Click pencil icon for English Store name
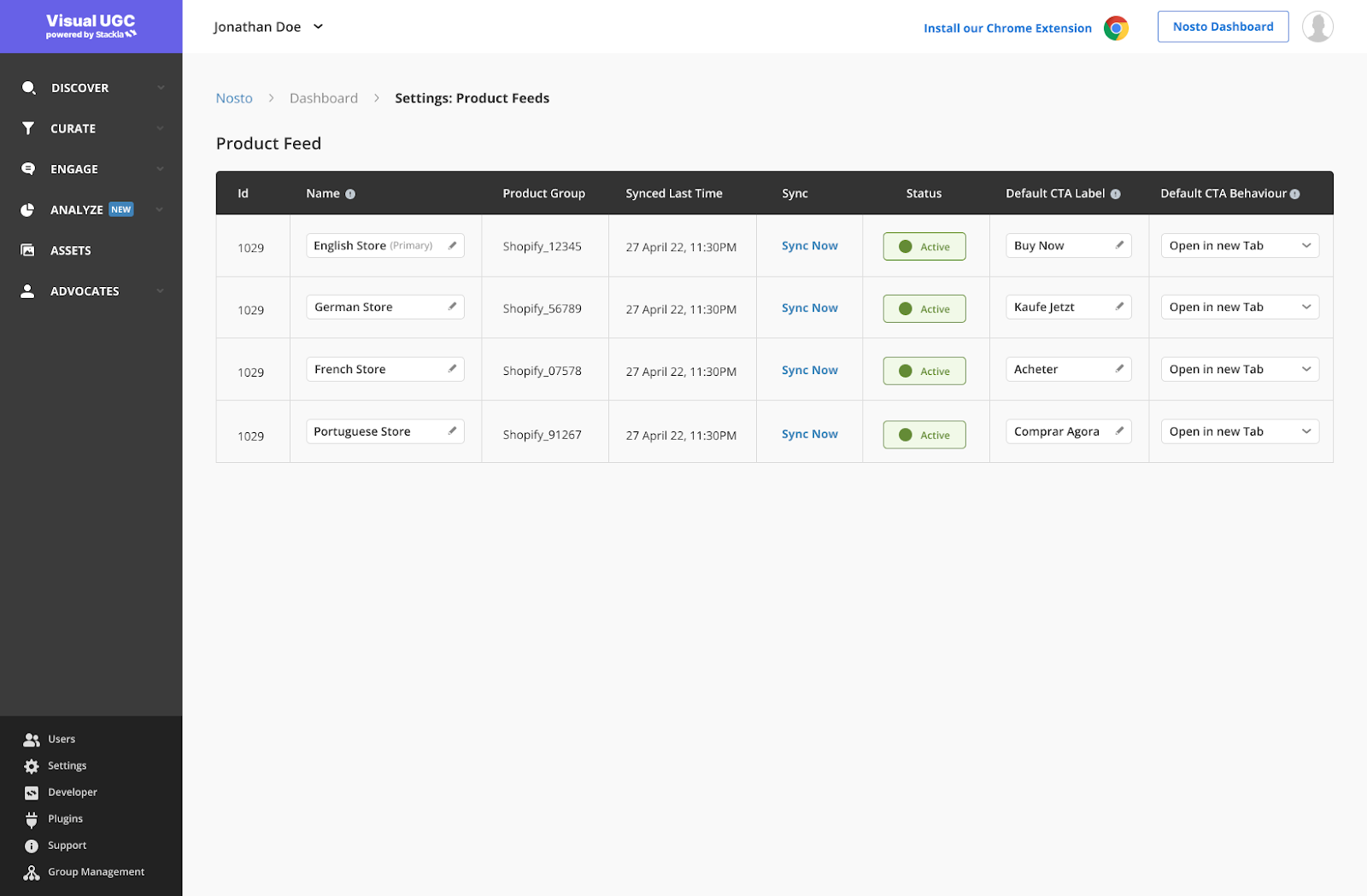1367x896 pixels. [x=453, y=245]
